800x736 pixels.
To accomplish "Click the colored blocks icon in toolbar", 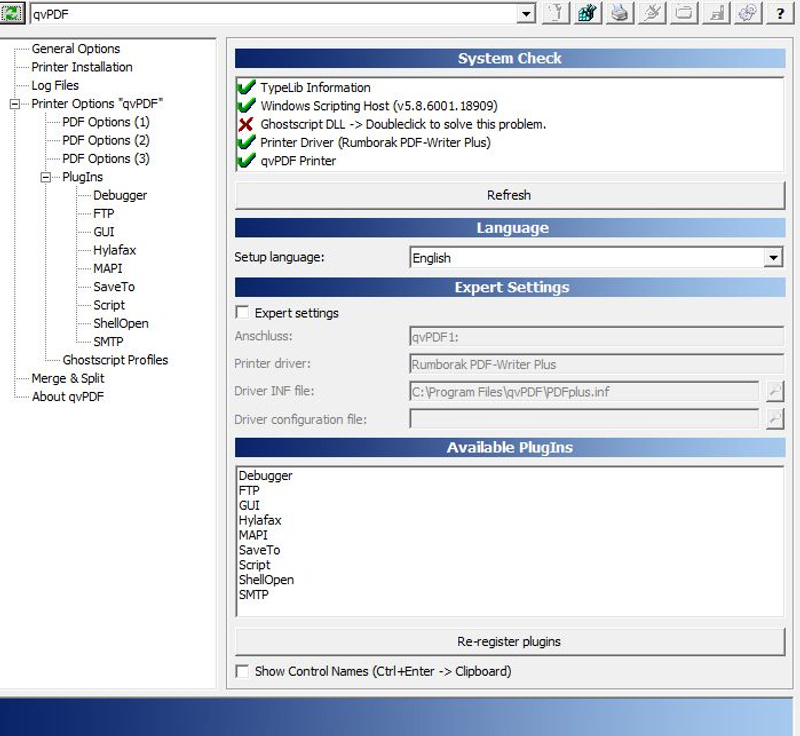I will (x=588, y=14).
